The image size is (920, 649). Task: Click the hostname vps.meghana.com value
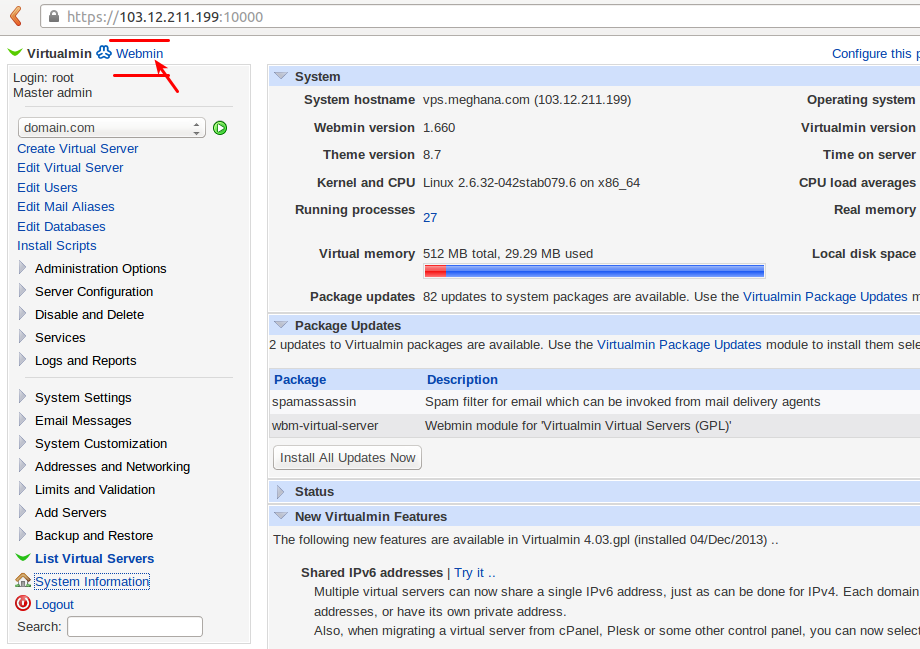(x=527, y=100)
